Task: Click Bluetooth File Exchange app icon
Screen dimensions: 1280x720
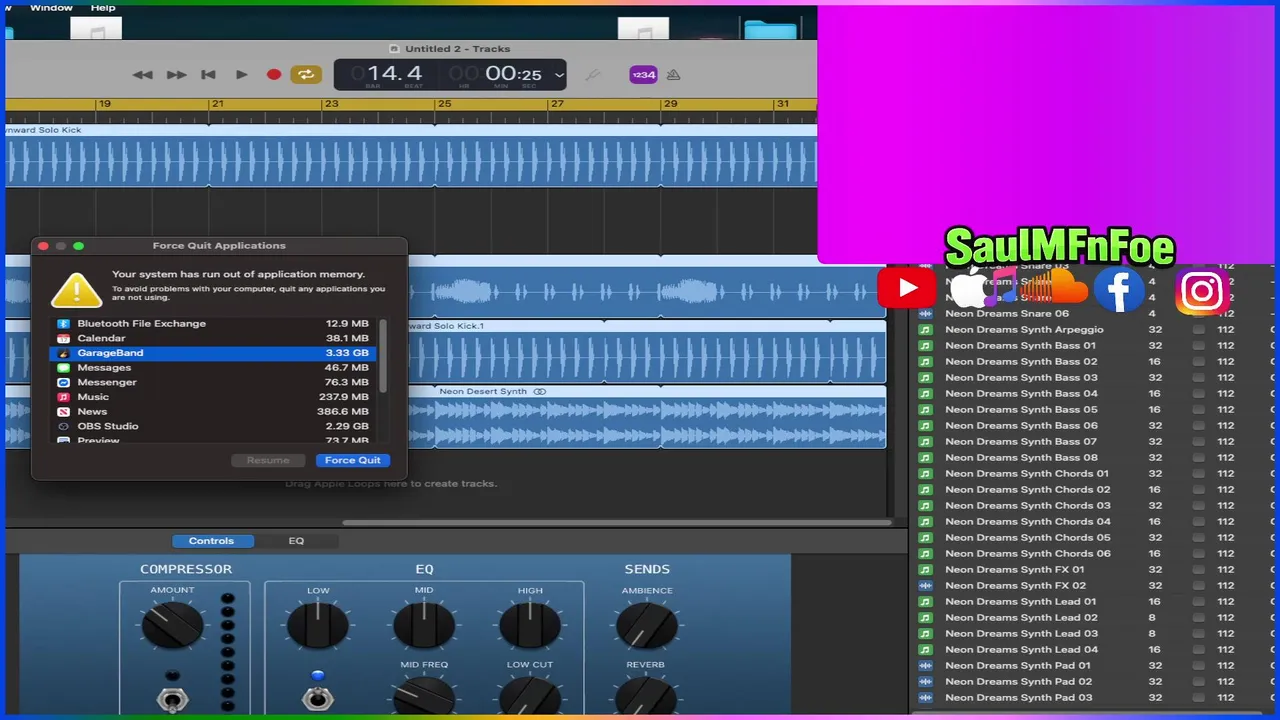Action: pyautogui.click(x=63, y=324)
